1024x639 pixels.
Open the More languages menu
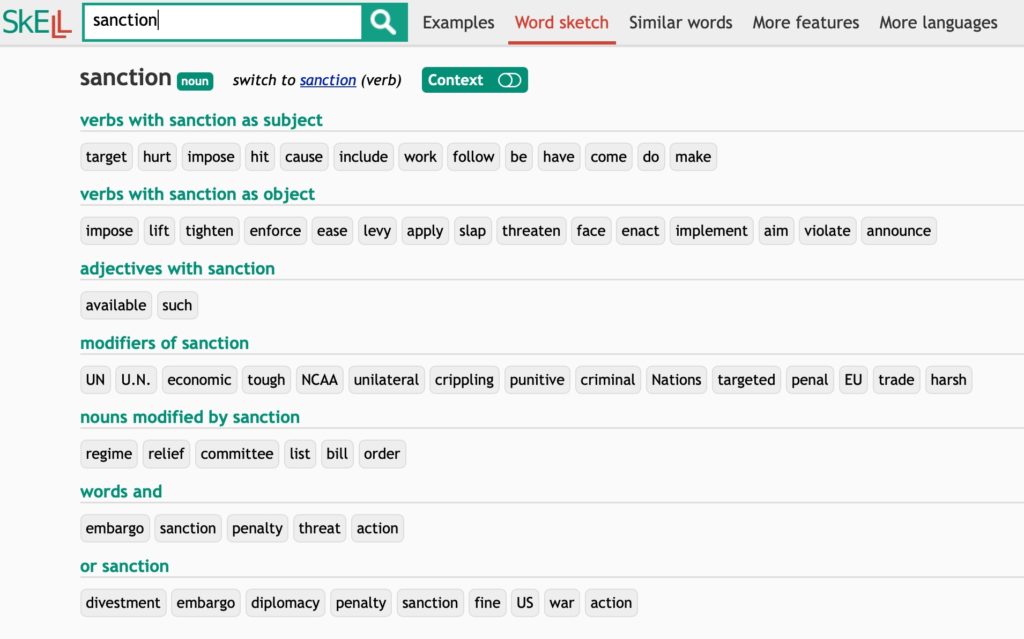(x=938, y=22)
